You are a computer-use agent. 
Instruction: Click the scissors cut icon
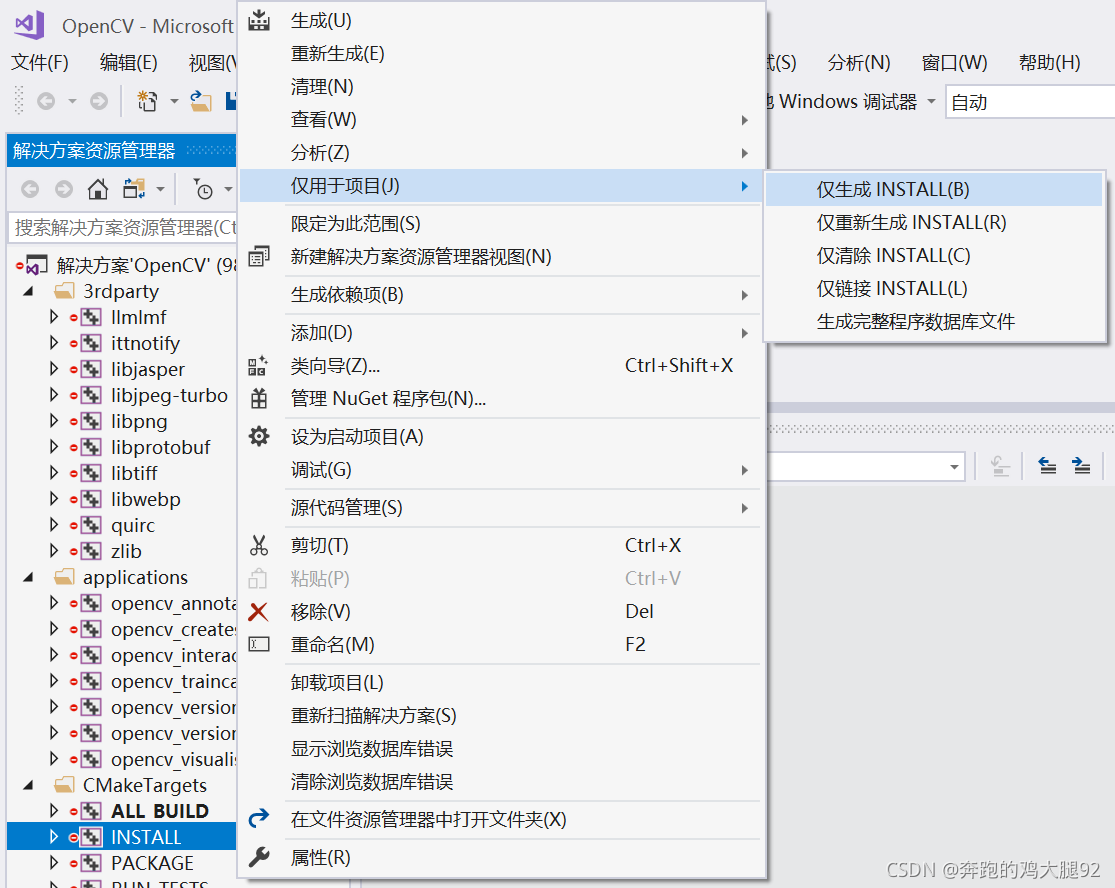[x=259, y=545]
